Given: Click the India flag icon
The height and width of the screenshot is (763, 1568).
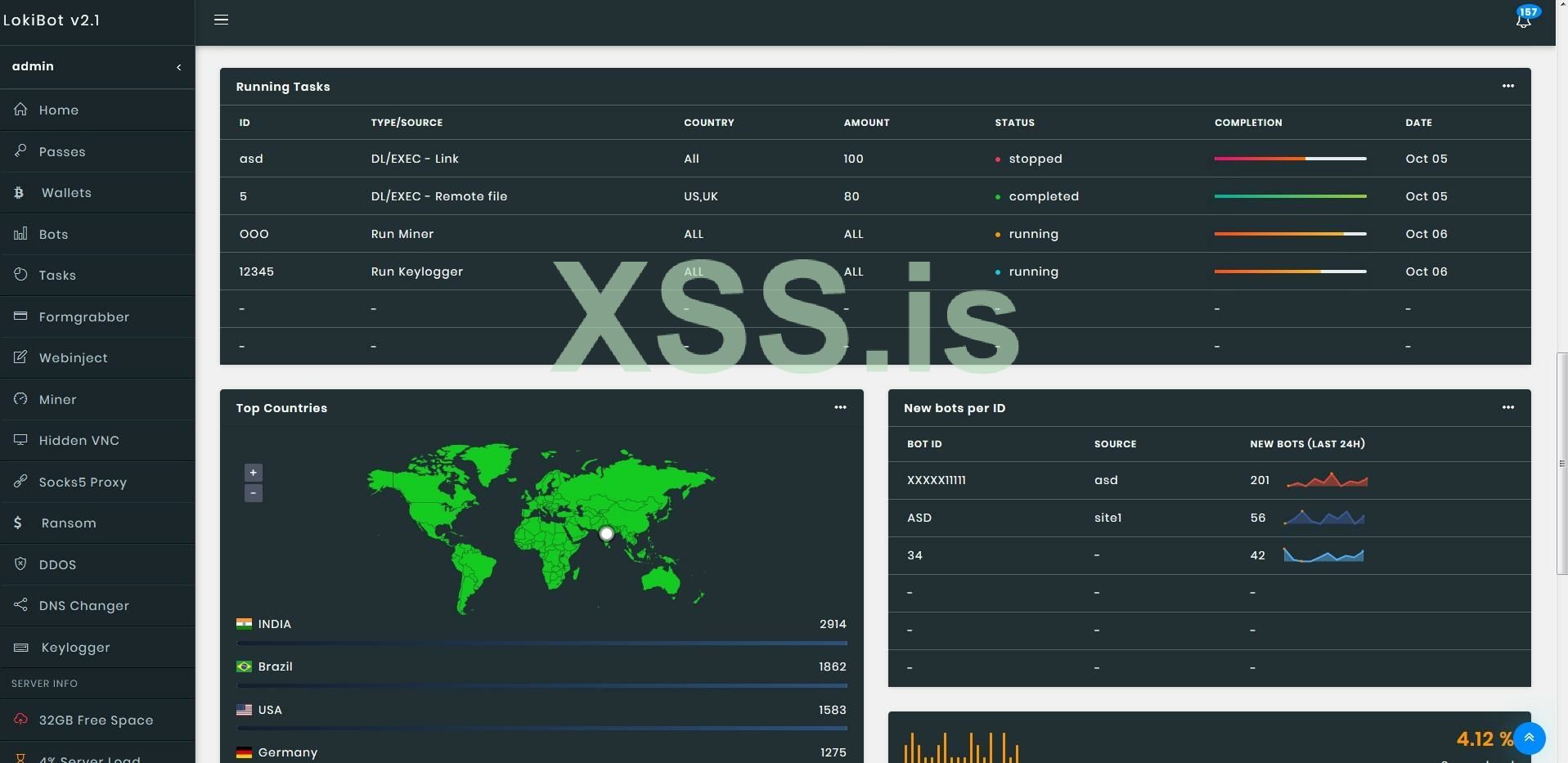Looking at the screenshot, I should 244,624.
